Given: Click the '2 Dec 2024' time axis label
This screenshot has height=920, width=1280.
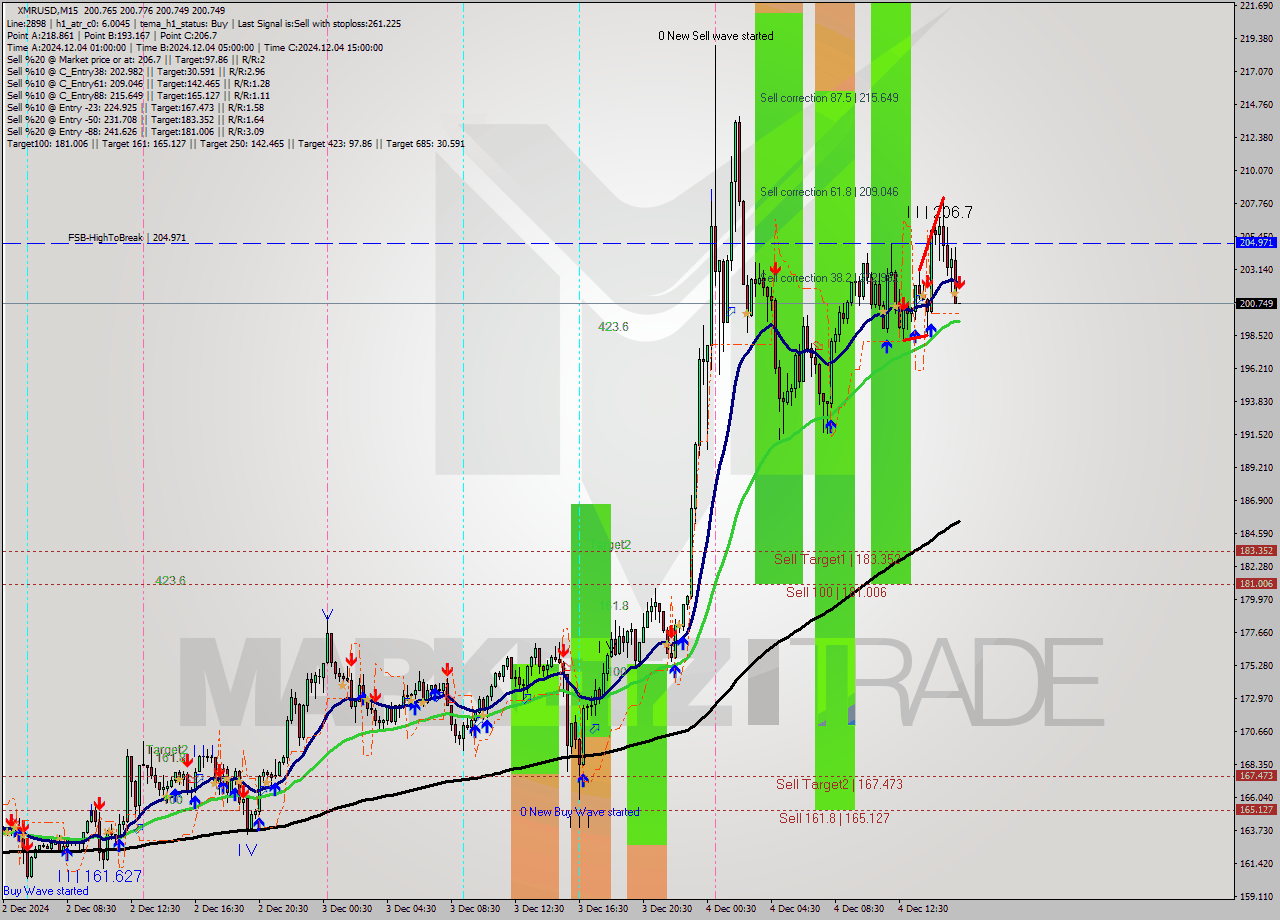Looking at the screenshot, I should click(24, 909).
